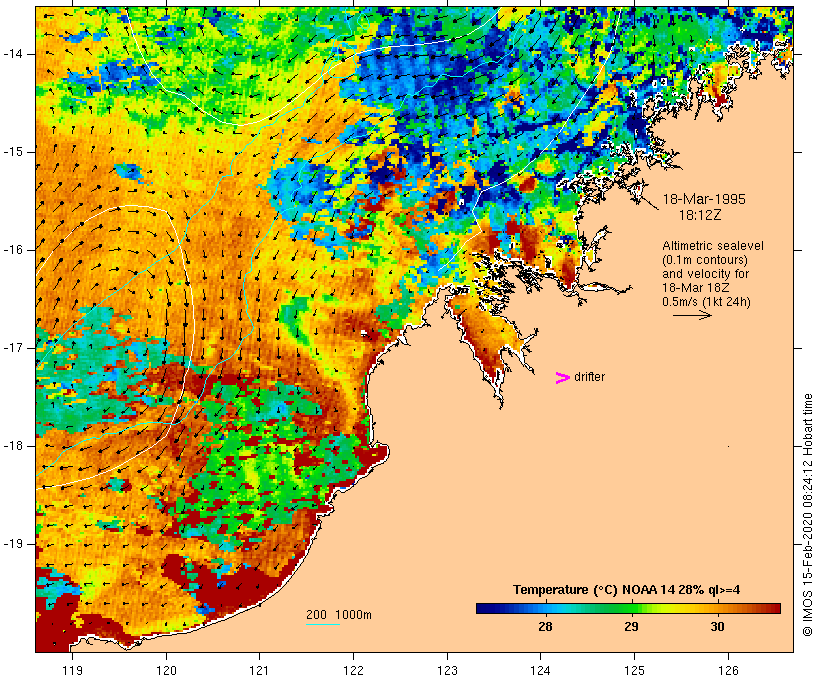Screen dimensions: 820x680
Task: Click the longitude label '120'
Action: (x=166, y=670)
